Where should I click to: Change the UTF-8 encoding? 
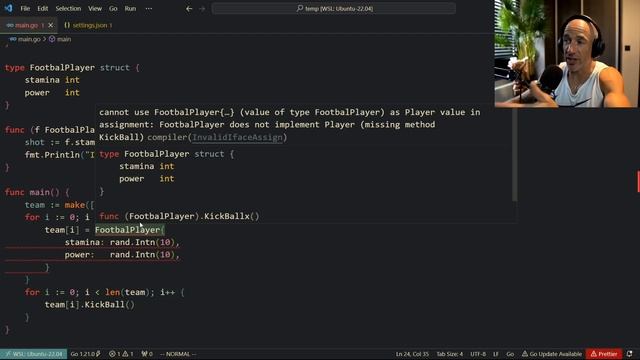coord(478,354)
